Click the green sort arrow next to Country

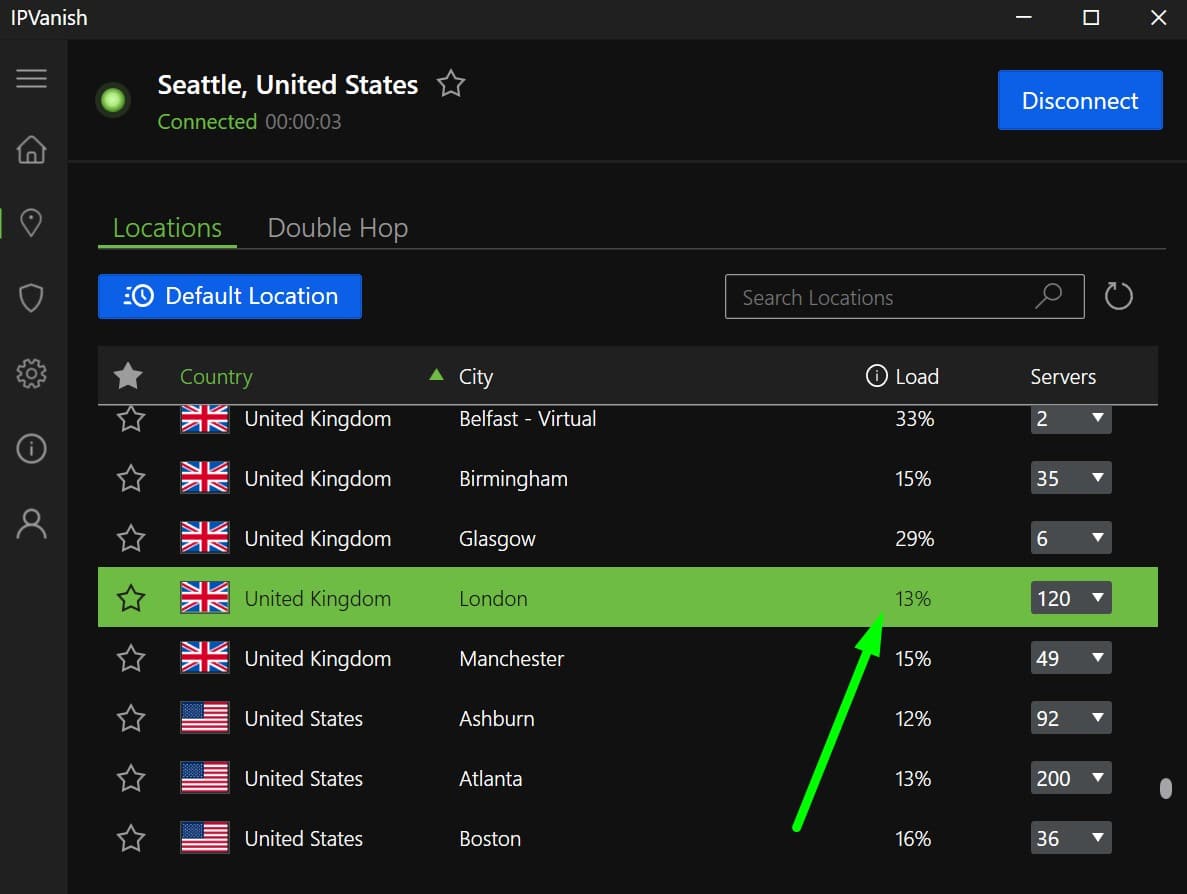tap(436, 374)
